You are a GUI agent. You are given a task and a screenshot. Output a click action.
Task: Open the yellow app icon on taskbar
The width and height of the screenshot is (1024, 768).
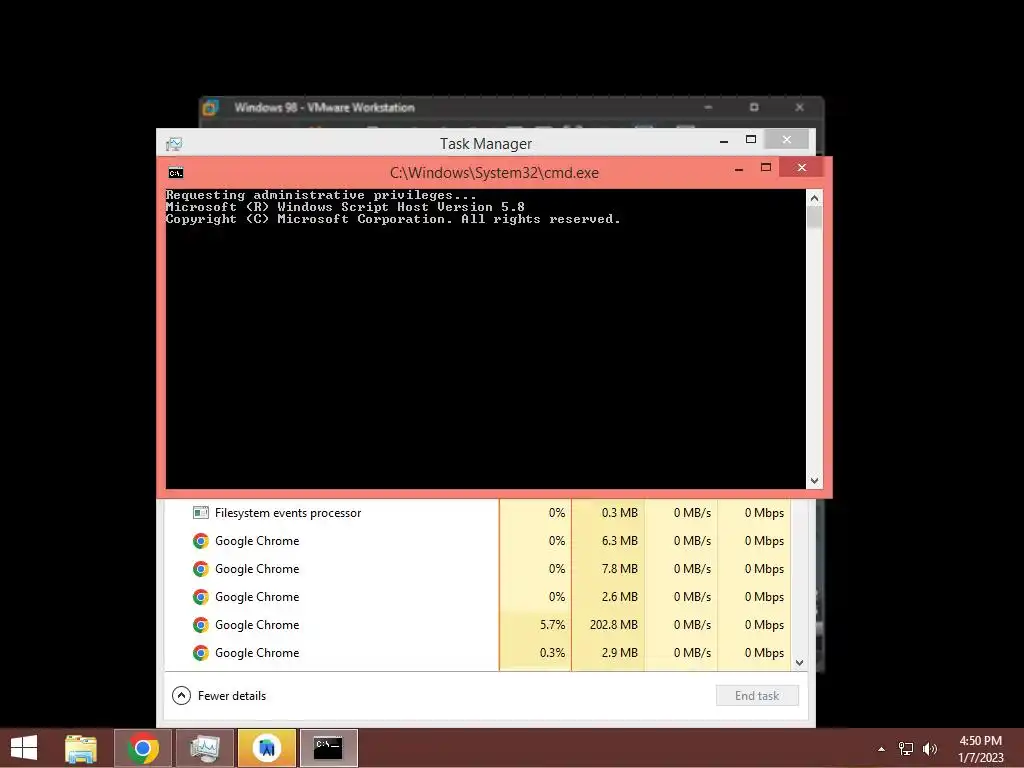coord(267,748)
